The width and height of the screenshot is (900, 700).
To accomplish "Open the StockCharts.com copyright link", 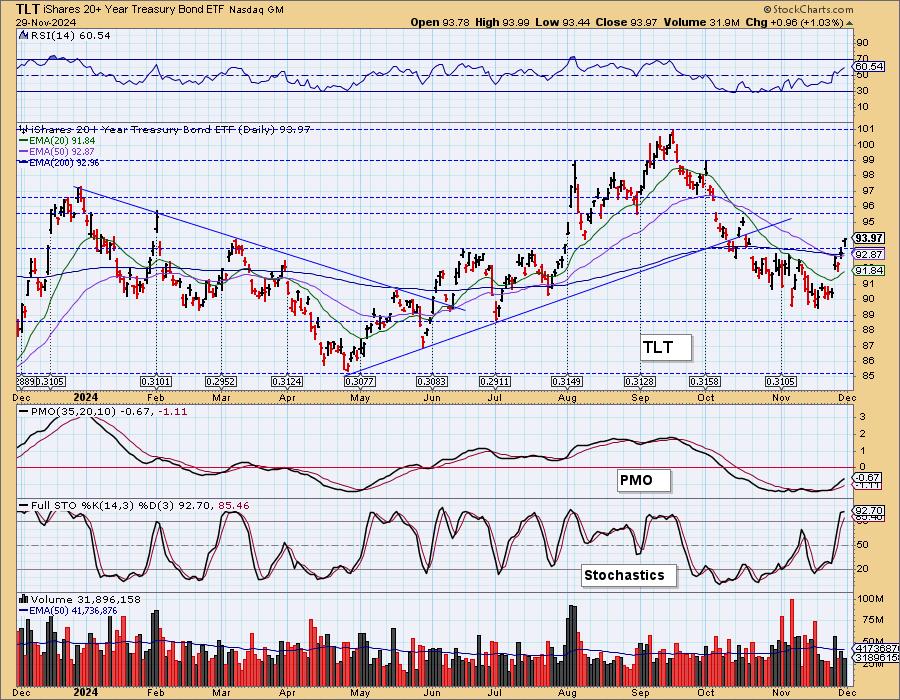I will click(808, 9).
